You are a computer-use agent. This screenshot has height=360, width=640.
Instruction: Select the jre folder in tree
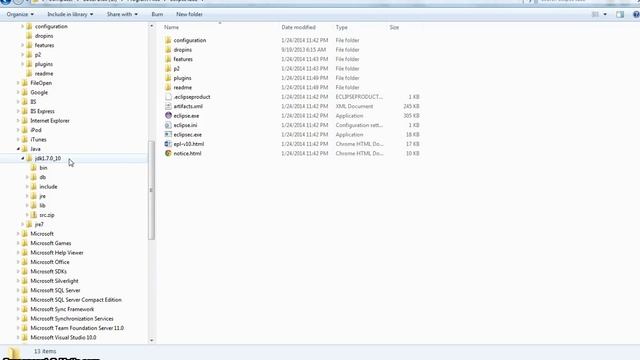click(x=42, y=196)
